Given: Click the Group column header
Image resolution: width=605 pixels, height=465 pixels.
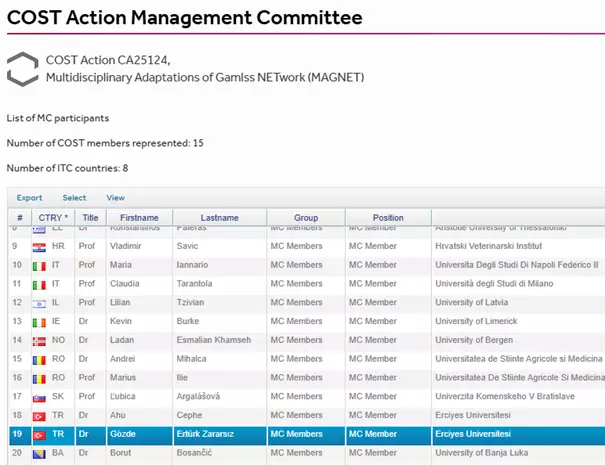Looking at the screenshot, I should [306, 218].
